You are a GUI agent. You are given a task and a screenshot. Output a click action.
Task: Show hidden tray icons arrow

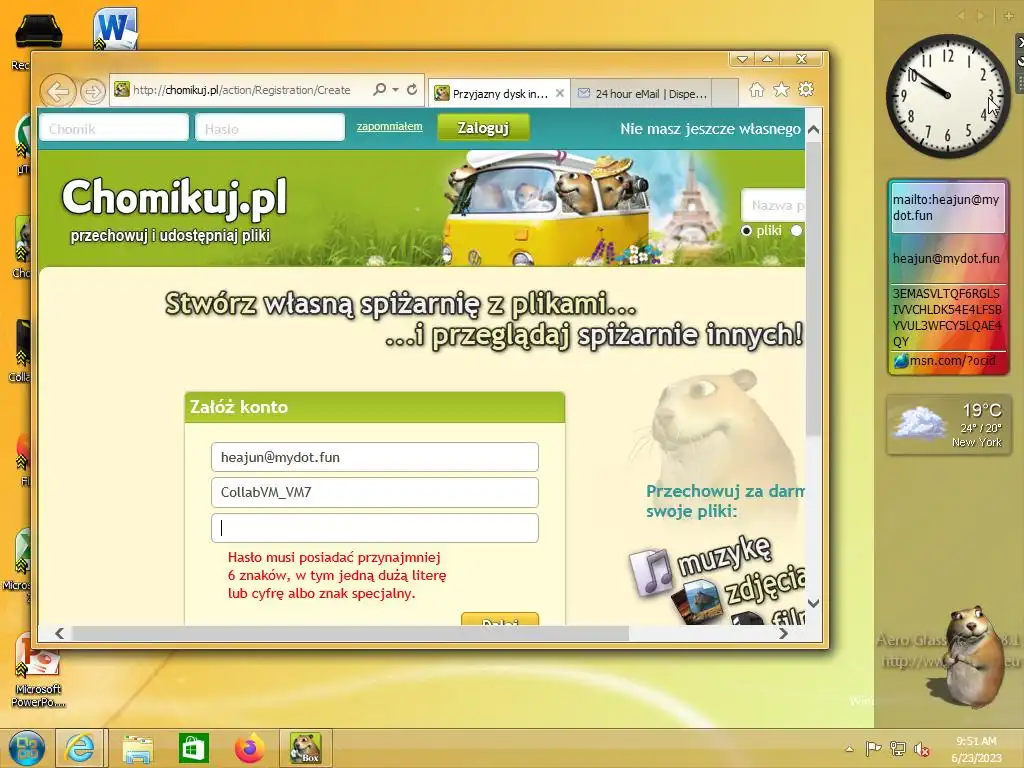[849, 749]
